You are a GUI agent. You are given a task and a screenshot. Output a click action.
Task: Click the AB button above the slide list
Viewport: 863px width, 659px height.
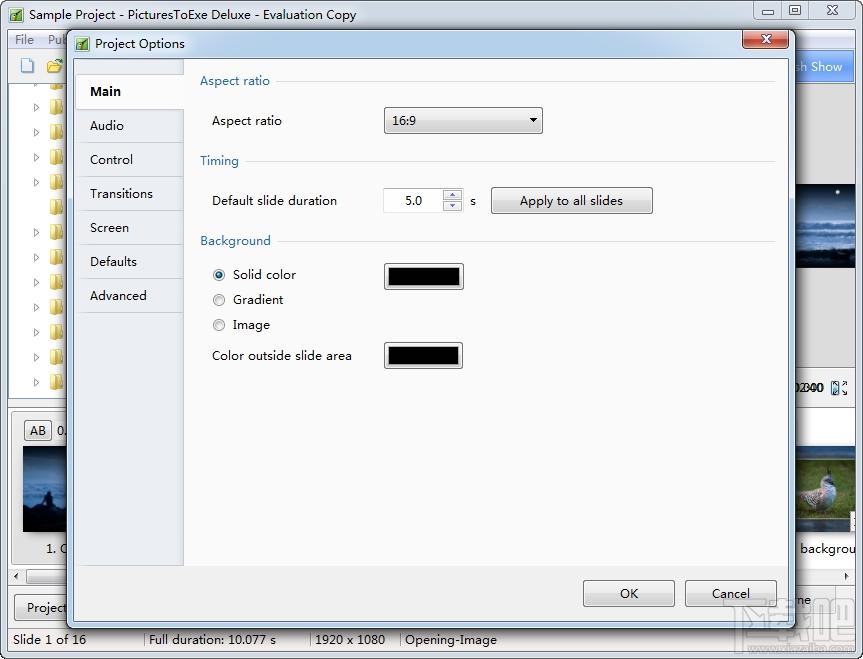[x=38, y=431]
